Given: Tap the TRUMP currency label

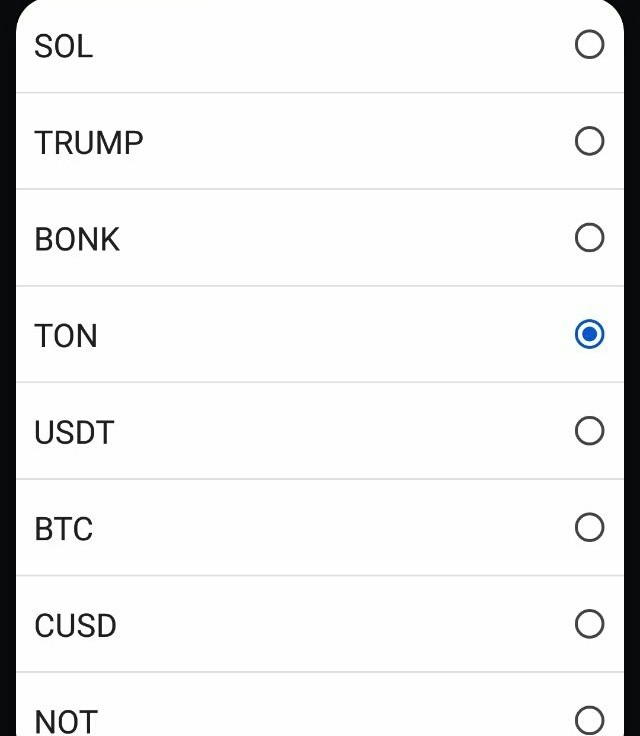Looking at the screenshot, I should [x=89, y=143].
